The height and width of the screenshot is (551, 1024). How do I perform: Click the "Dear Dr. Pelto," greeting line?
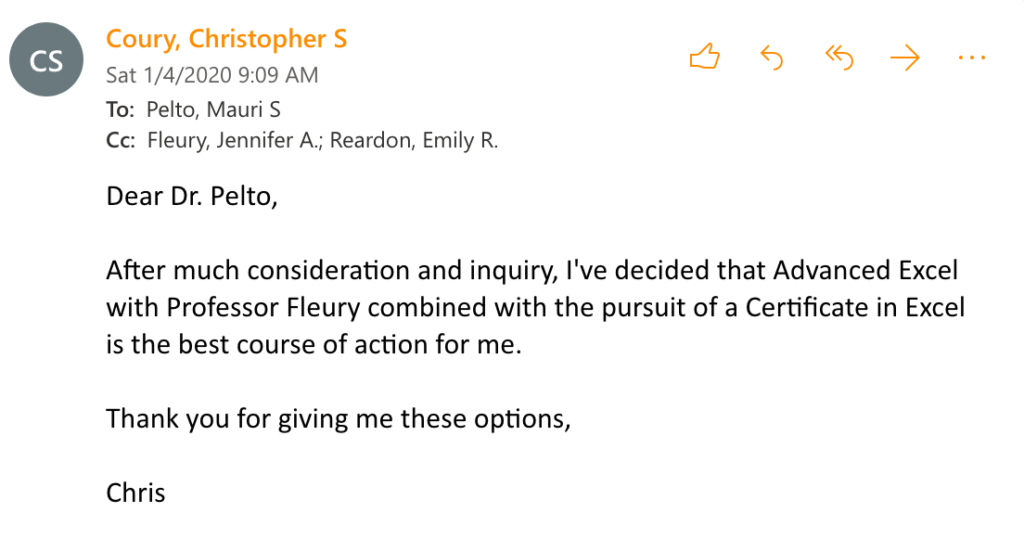click(x=191, y=196)
